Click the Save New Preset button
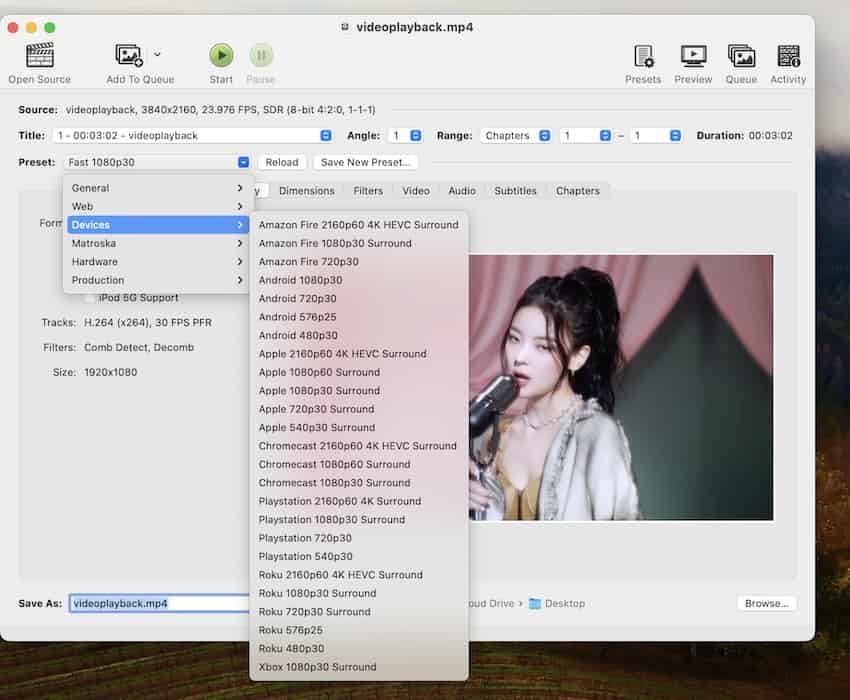The image size is (850, 700). (x=365, y=162)
